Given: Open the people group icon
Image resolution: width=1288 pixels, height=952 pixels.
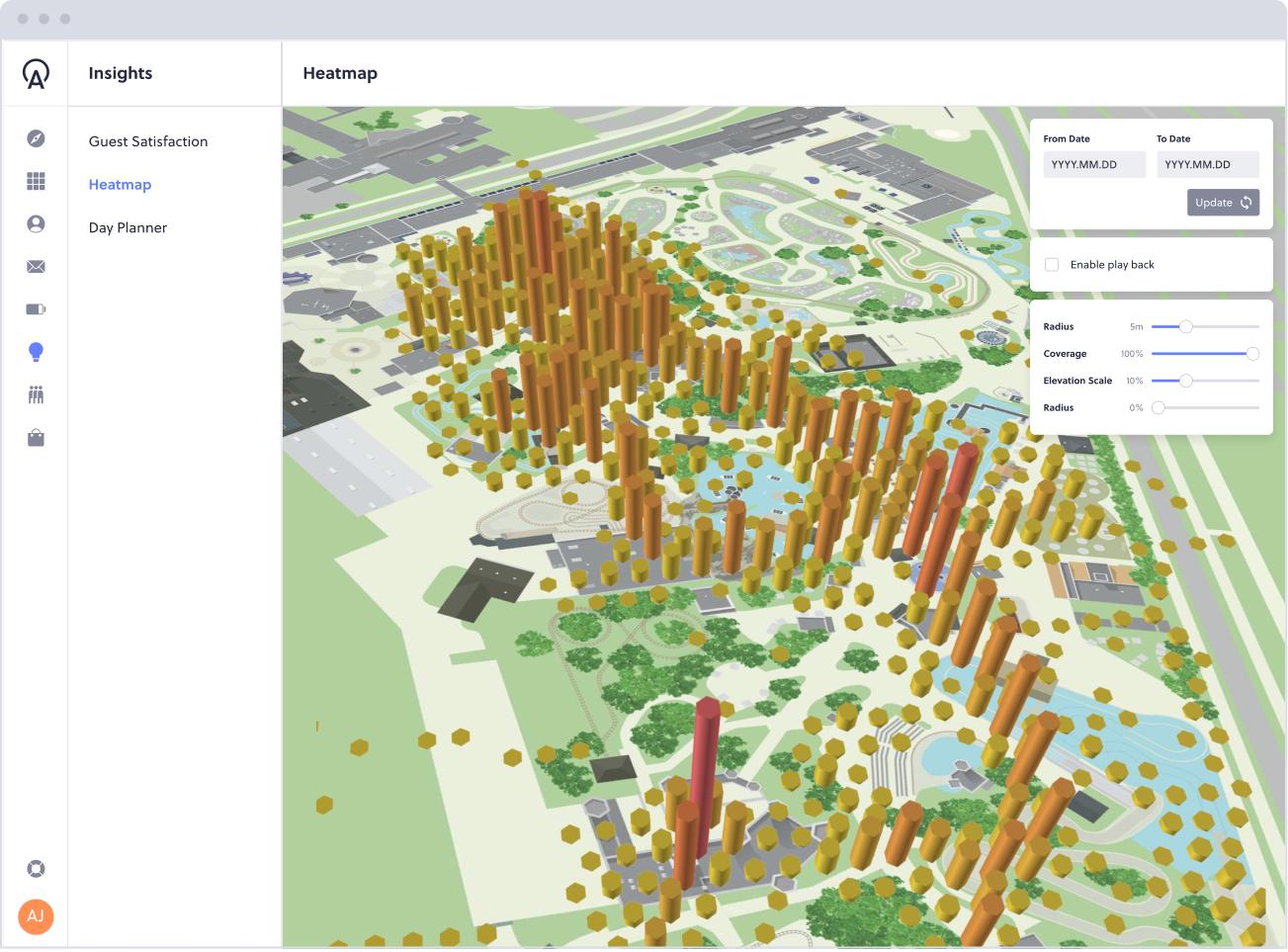Looking at the screenshot, I should point(36,395).
